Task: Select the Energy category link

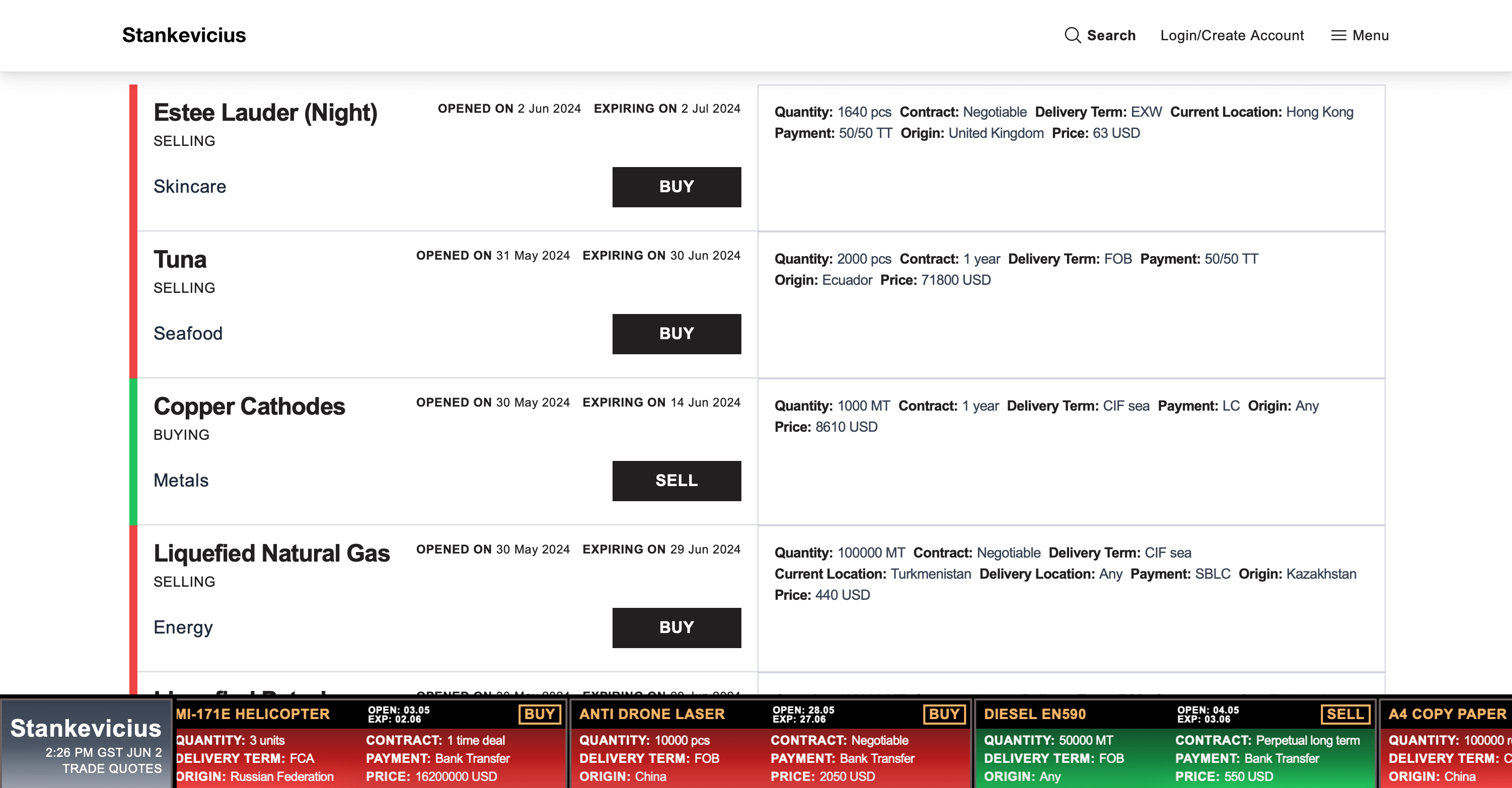Action: tap(183, 627)
